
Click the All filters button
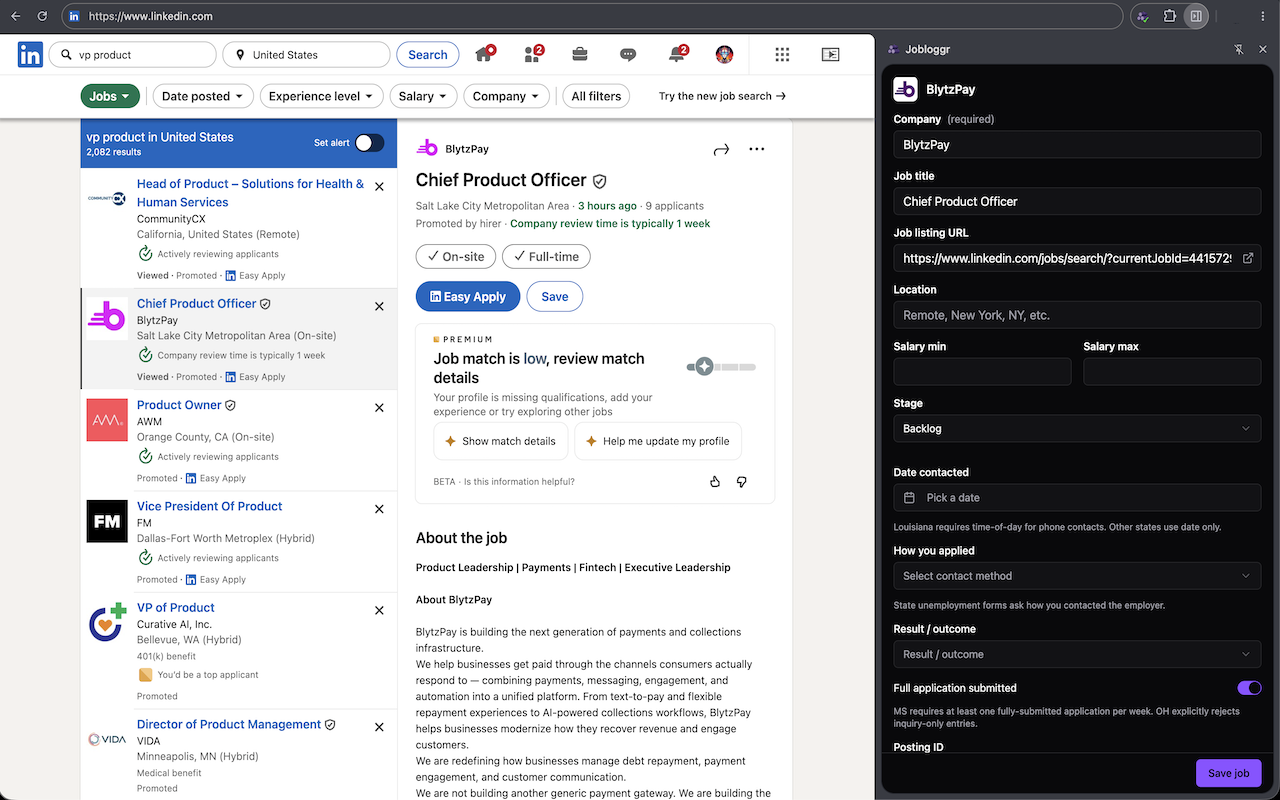pos(596,96)
